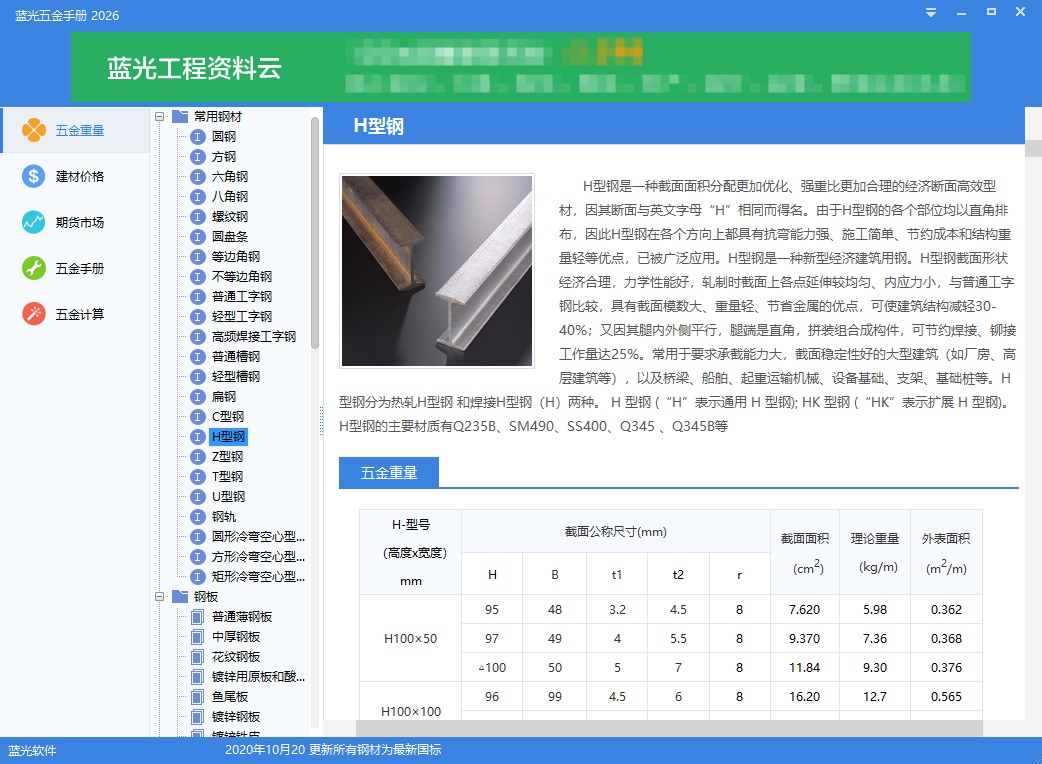This screenshot has height=764, width=1042.
Task: Click the H型钢 product photo
Action: tap(436, 271)
